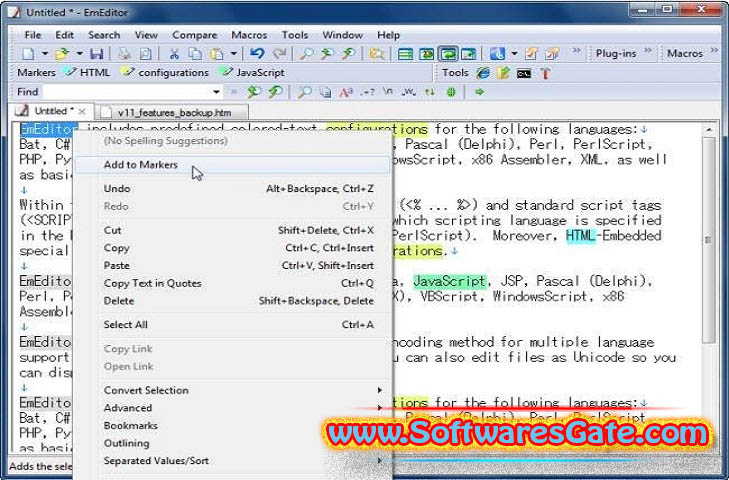The width and height of the screenshot is (729, 480).
Task: Toggle the HTML marker
Action: [88, 73]
